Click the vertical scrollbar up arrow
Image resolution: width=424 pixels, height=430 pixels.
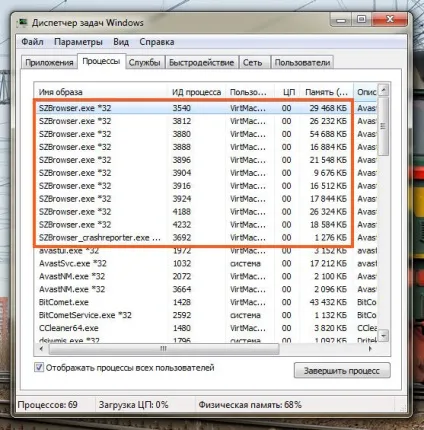pos(383,89)
